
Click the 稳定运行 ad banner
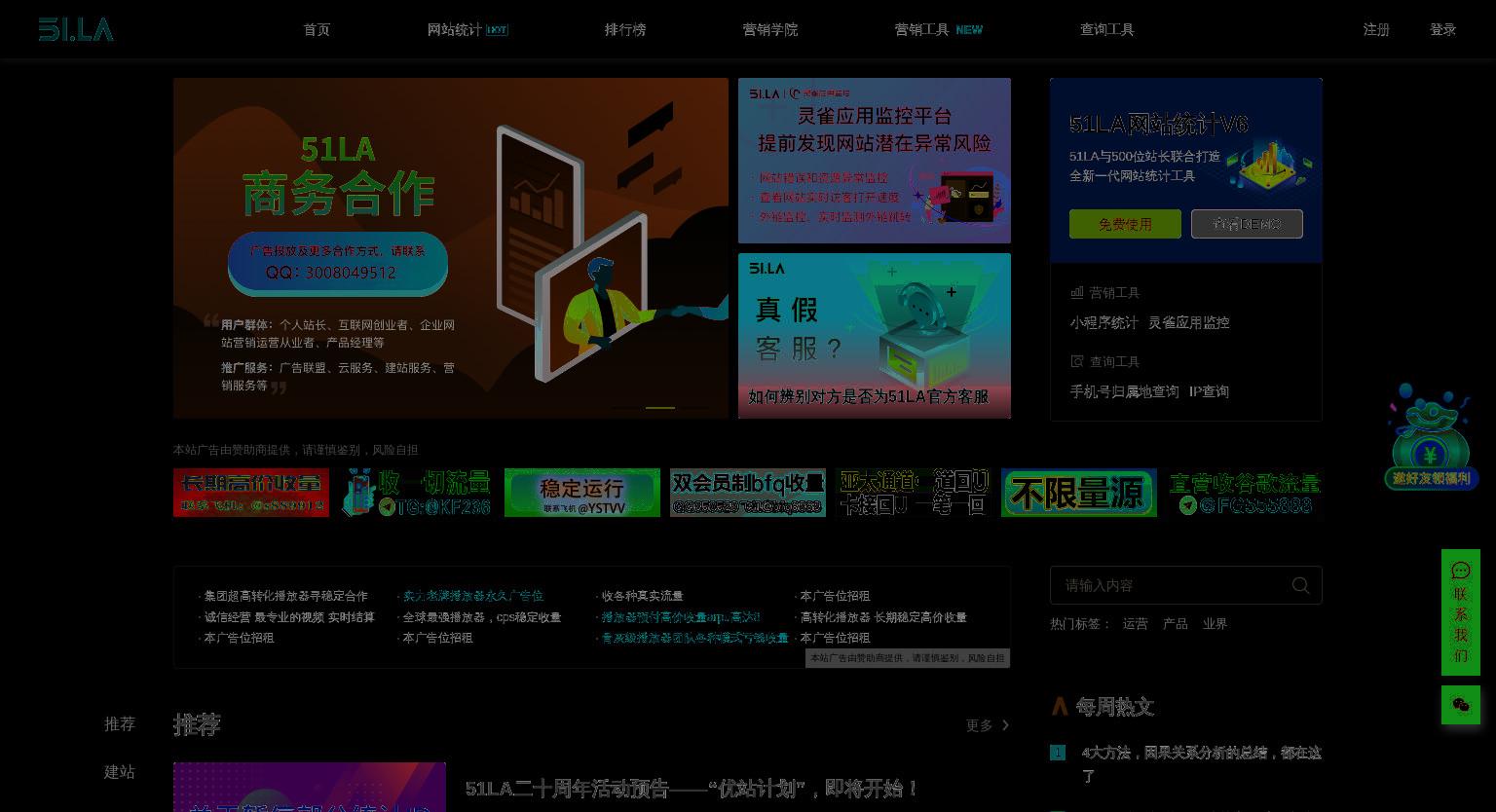582,493
